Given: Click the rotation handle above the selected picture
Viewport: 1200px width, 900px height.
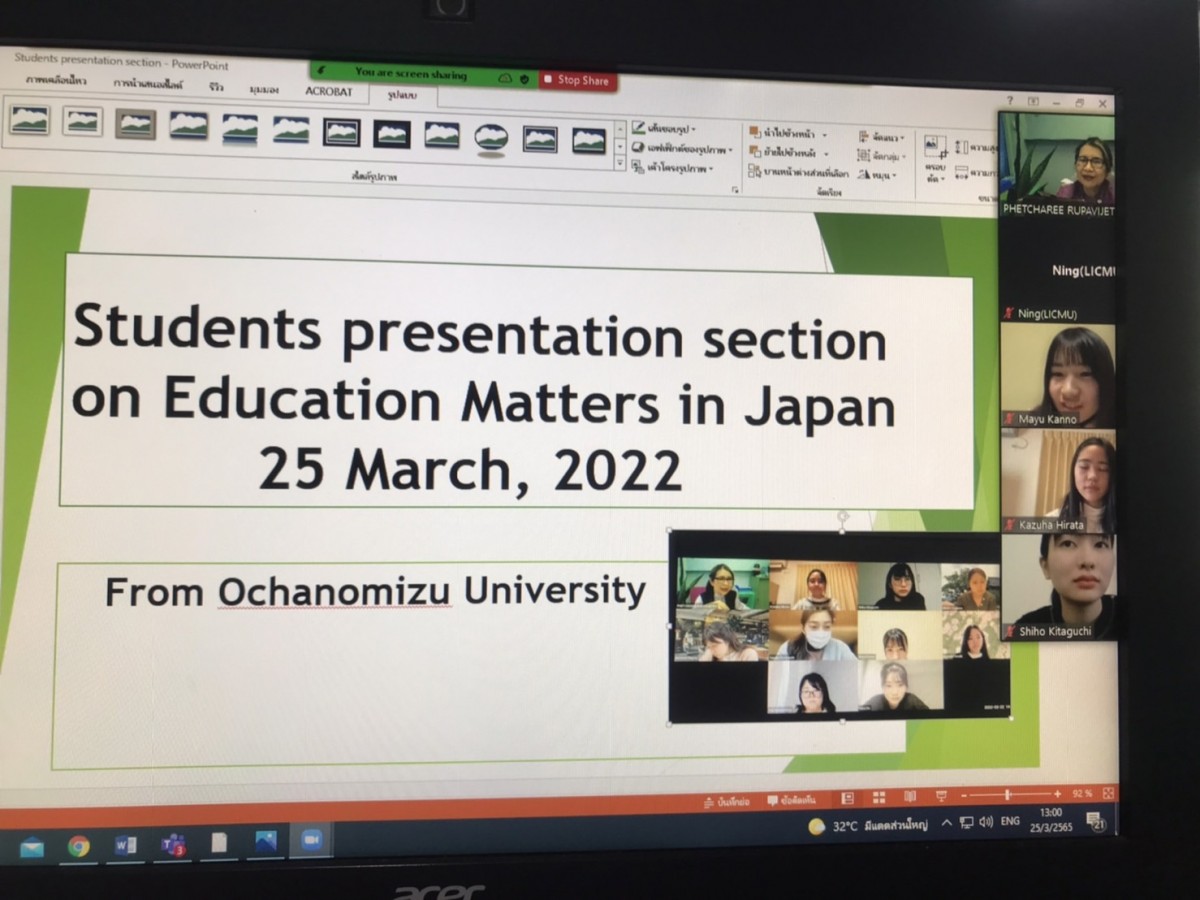Looking at the screenshot, I should [843, 517].
